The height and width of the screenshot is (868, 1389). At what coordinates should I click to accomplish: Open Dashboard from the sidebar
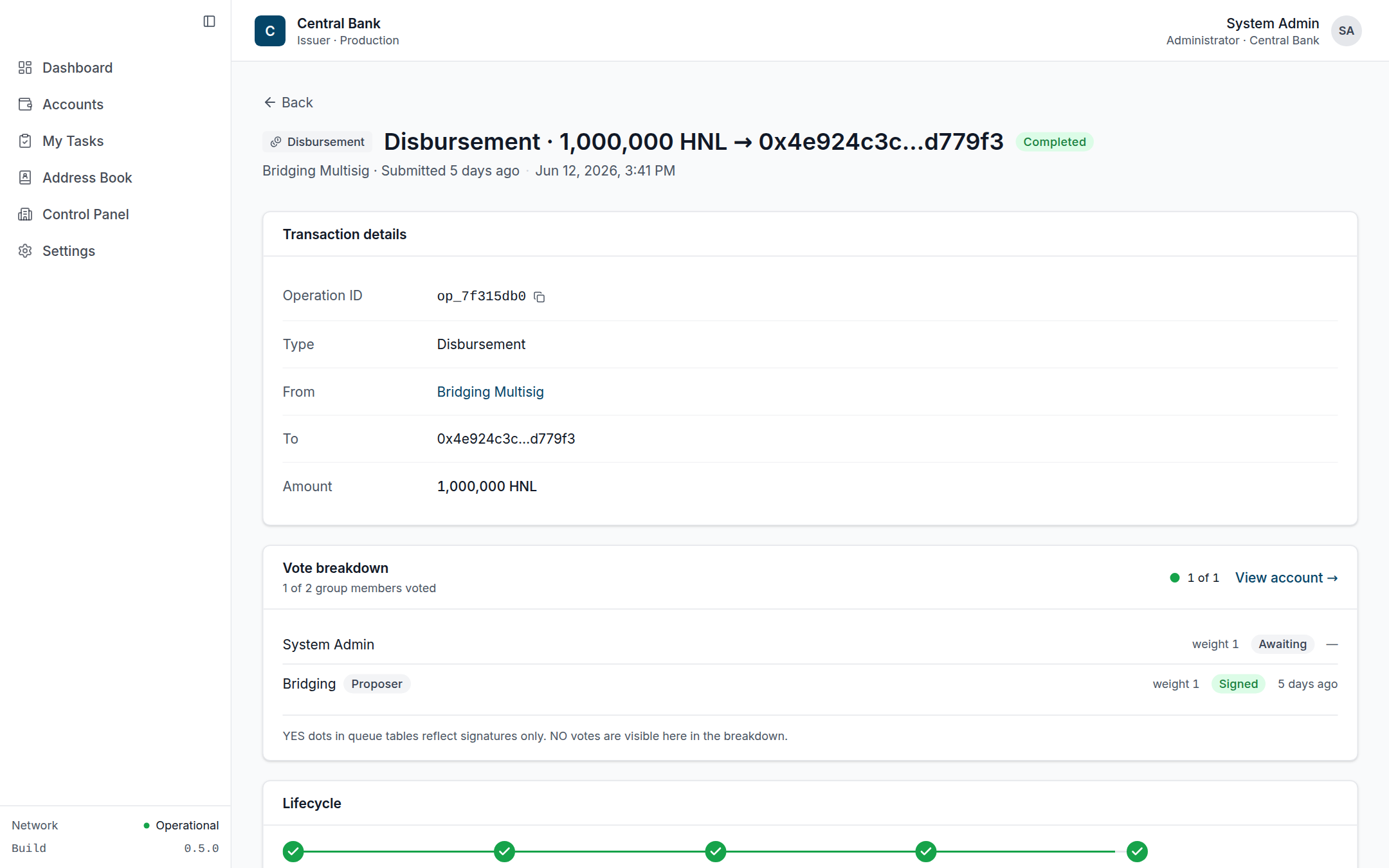77,68
